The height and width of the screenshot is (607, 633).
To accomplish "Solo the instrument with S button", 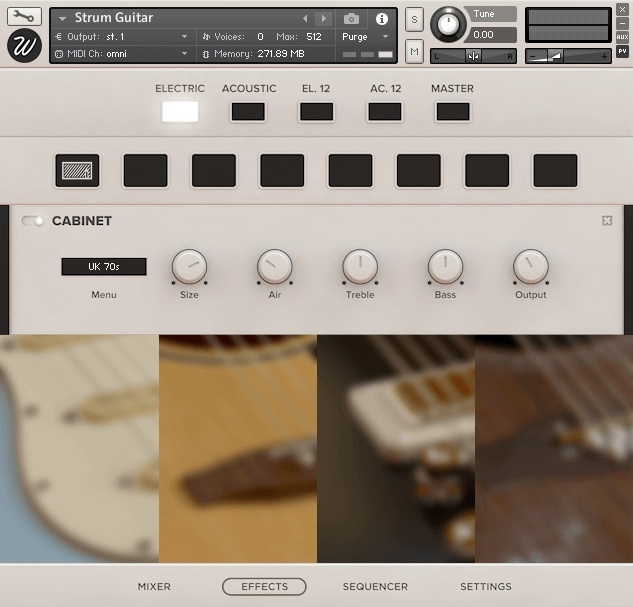I will (414, 21).
